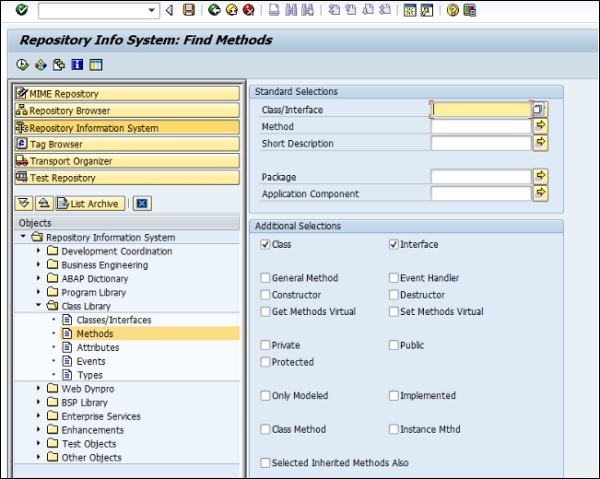
Task: Expand the Program Library folder
Action: point(38,292)
